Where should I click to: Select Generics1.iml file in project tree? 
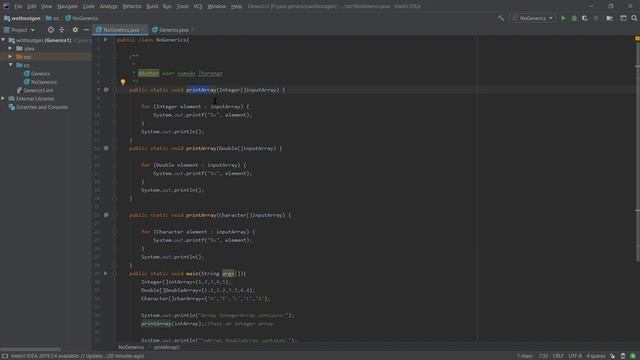point(38,90)
